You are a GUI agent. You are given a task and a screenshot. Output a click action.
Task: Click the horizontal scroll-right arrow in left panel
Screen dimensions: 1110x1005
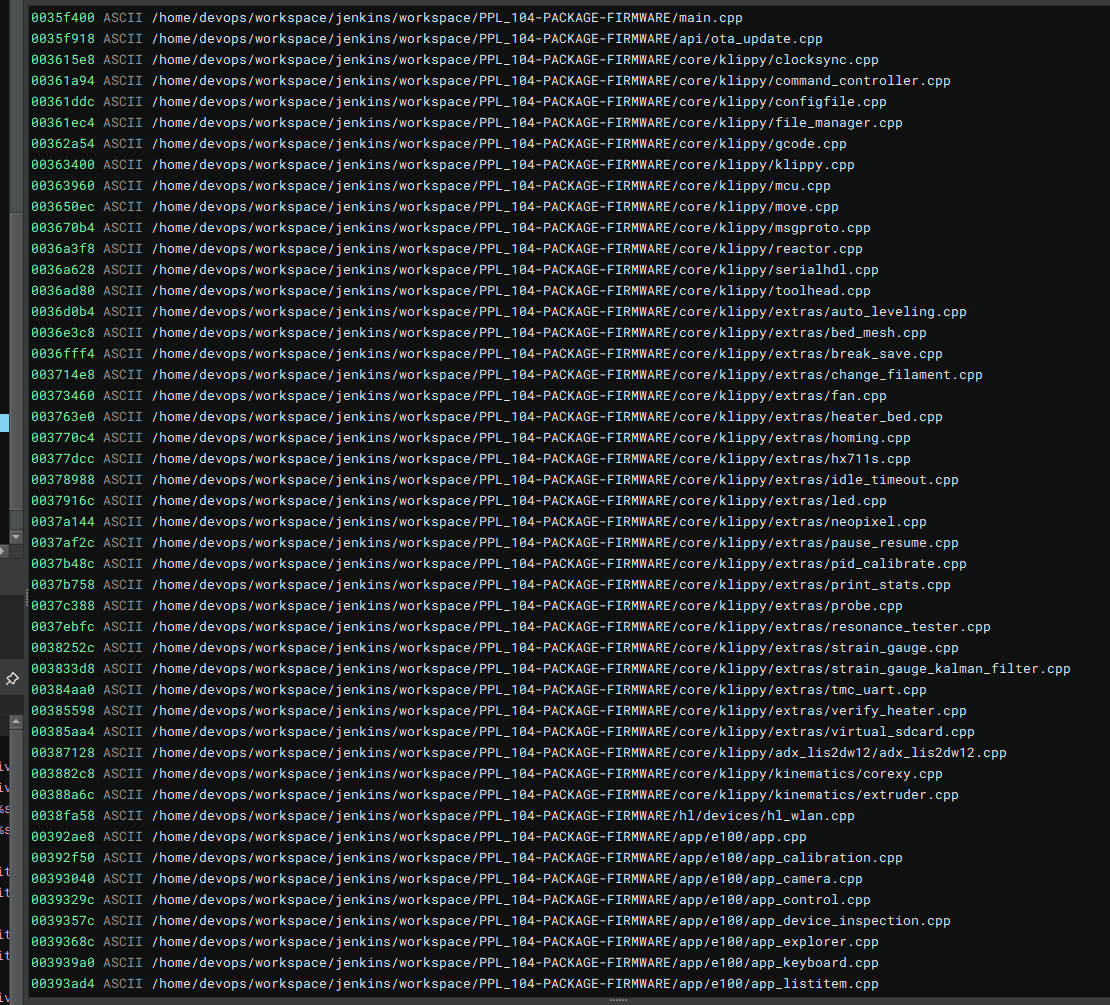pos(4,551)
